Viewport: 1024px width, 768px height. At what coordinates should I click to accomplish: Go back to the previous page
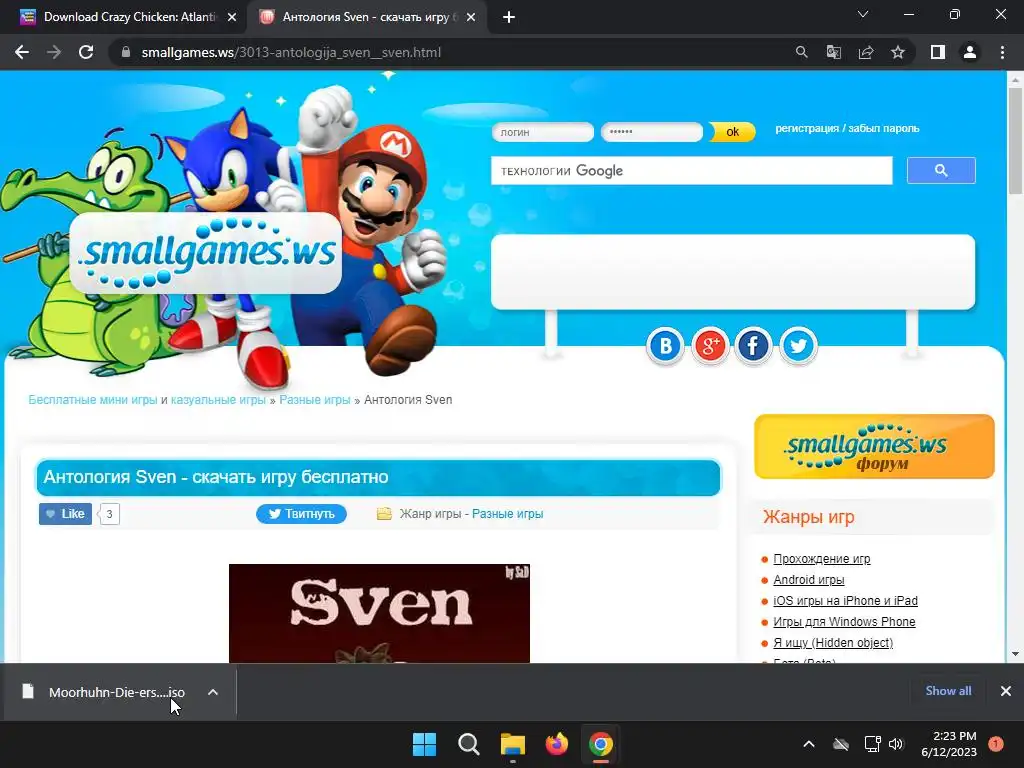[22, 52]
